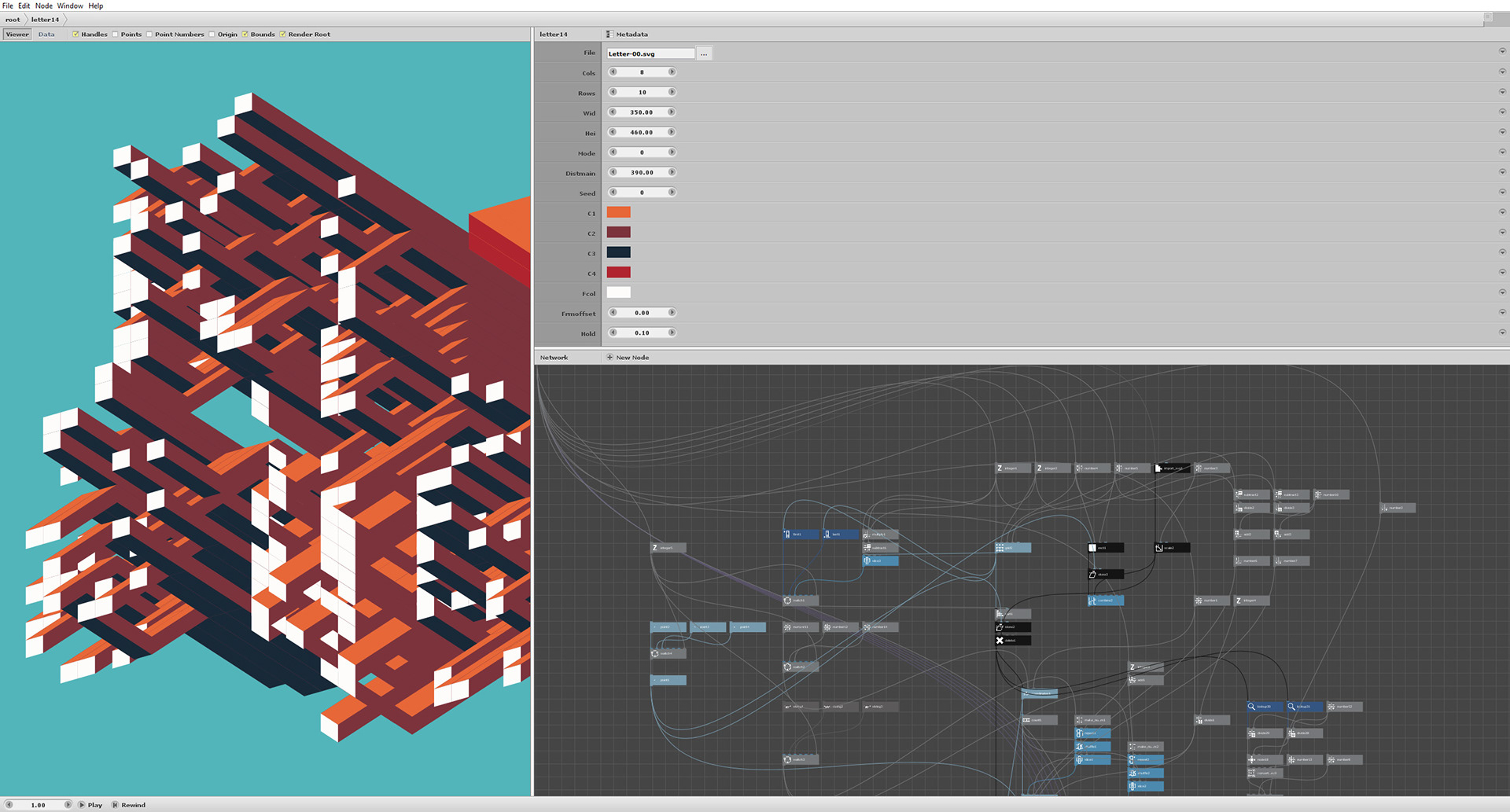Image resolution: width=1510 pixels, height=812 pixels.
Task: Select the integer5 node in the network
Action: 668,547
